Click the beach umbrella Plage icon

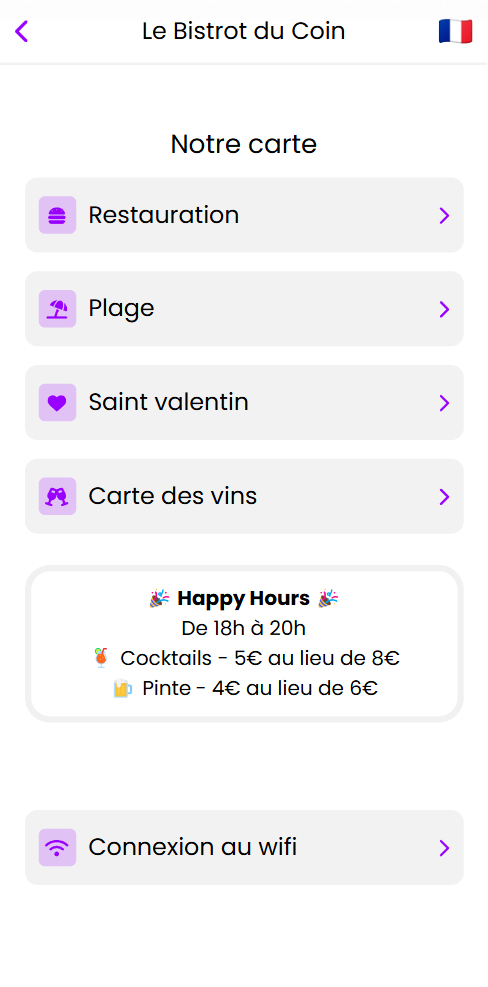(x=57, y=309)
